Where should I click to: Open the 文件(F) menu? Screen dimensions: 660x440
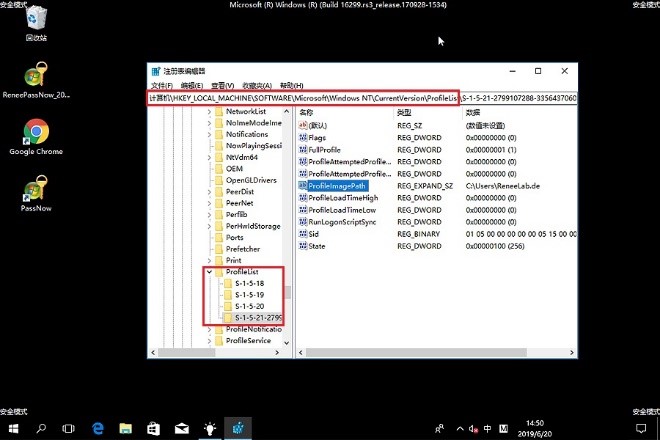162,85
